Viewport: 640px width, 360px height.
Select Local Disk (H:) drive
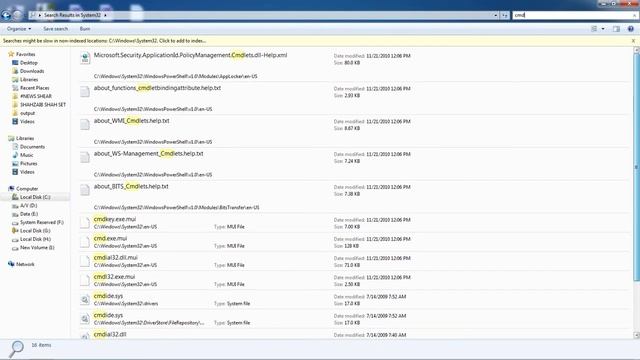[x=35, y=239]
